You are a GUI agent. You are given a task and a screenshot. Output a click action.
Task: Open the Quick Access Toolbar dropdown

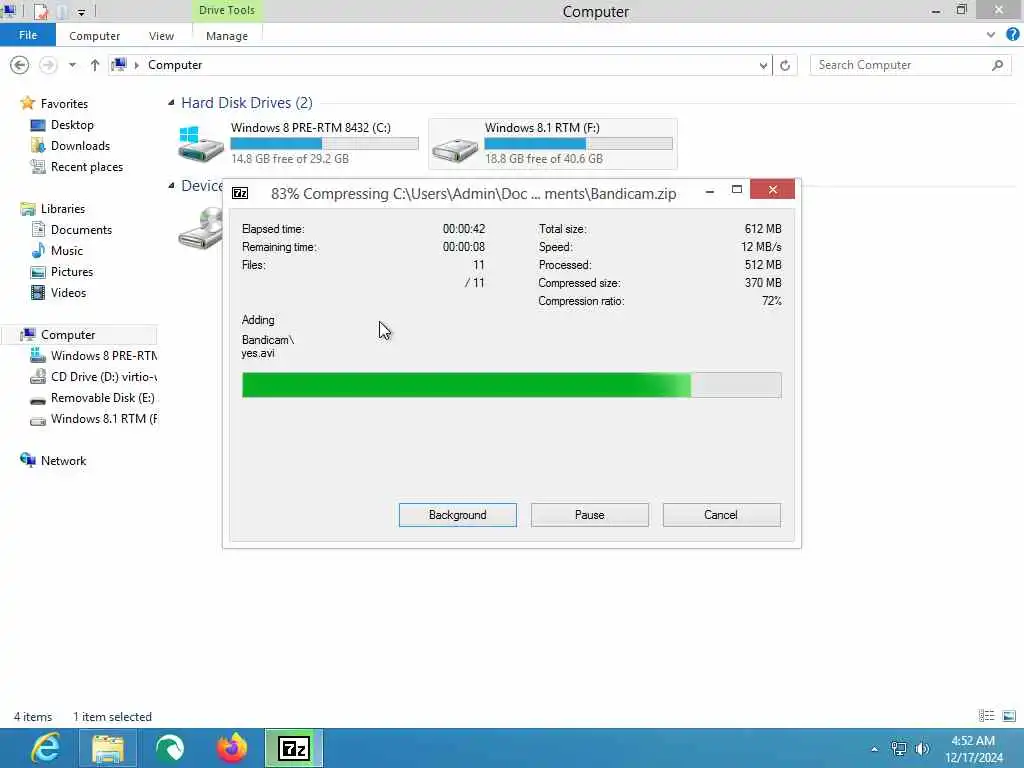point(81,12)
